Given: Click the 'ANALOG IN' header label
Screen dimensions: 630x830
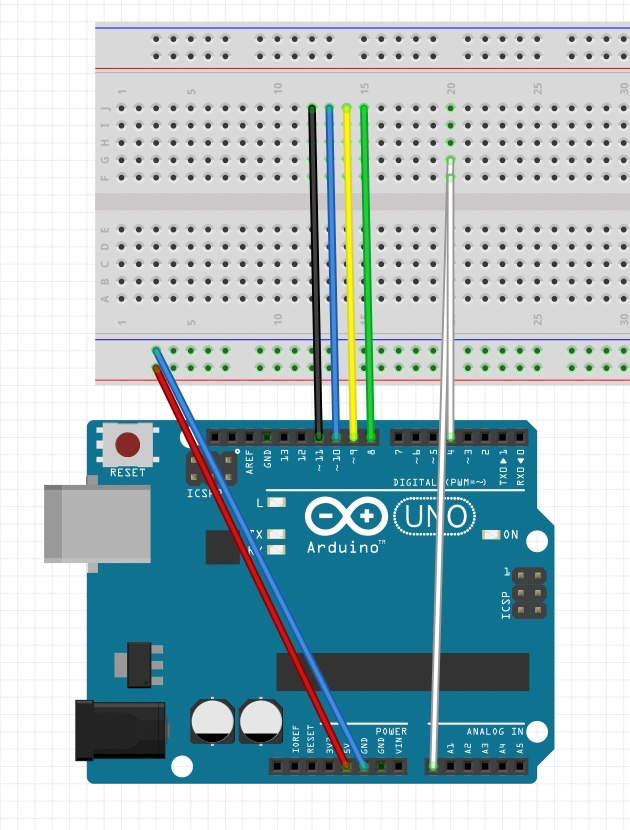Looking at the screenshot, I should [x=495, y=731].
